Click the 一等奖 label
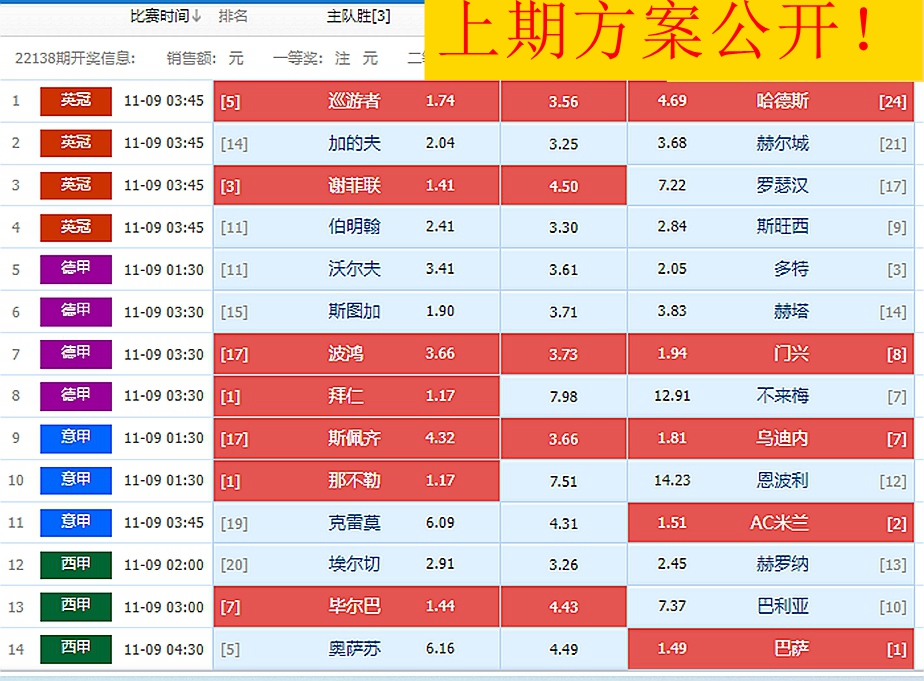 pyautogui.click(x=298, y=58)
